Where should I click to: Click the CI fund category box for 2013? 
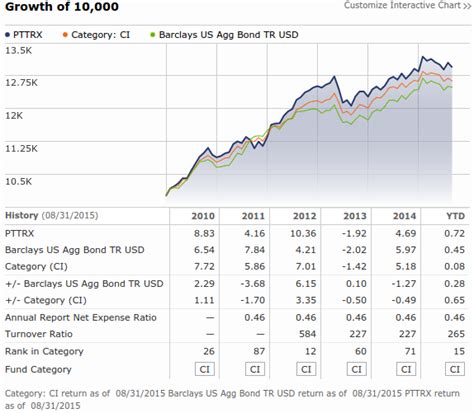point(356,369)
